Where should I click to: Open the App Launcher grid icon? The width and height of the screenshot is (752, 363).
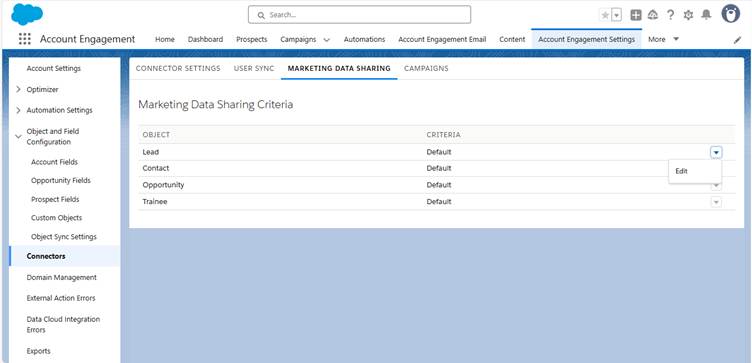pyautogui.click(x=24, y=39)
